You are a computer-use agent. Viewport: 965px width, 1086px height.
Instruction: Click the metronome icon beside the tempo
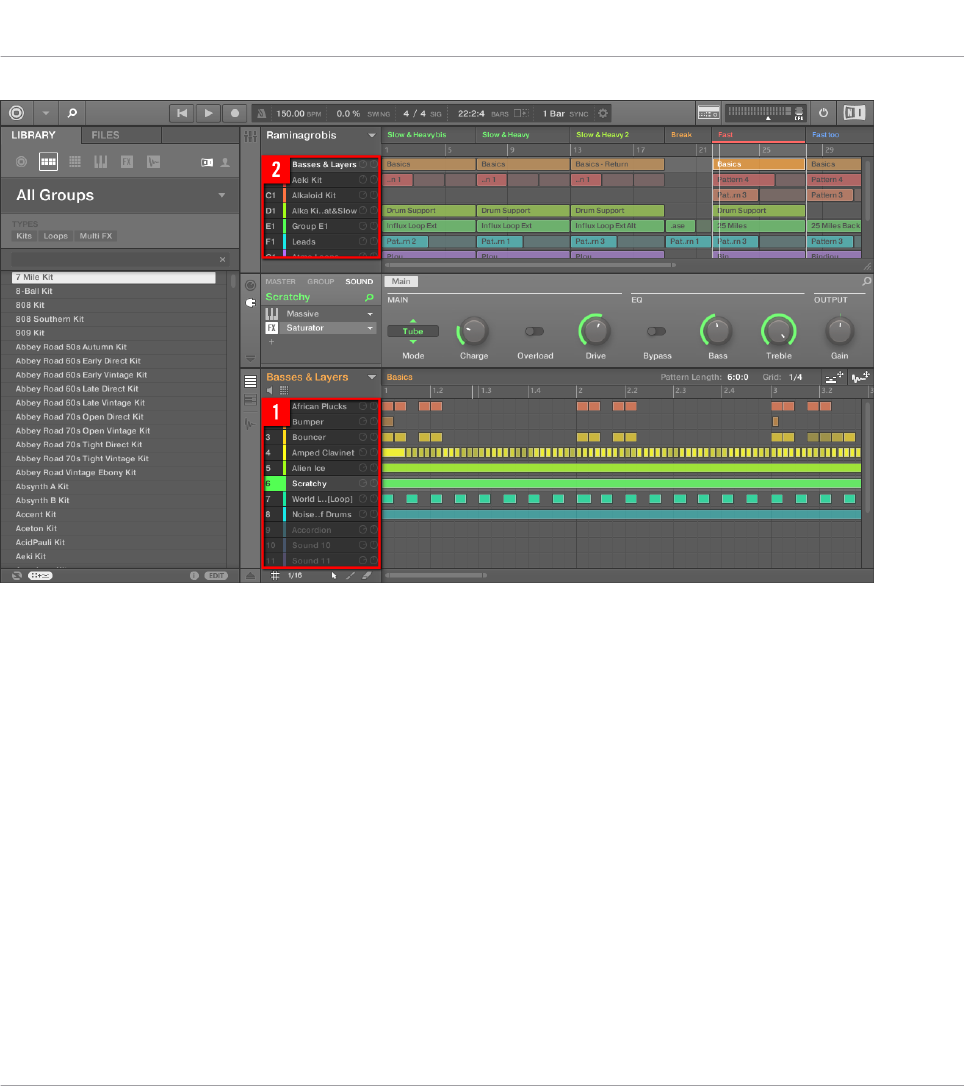[x=261, y=114]
